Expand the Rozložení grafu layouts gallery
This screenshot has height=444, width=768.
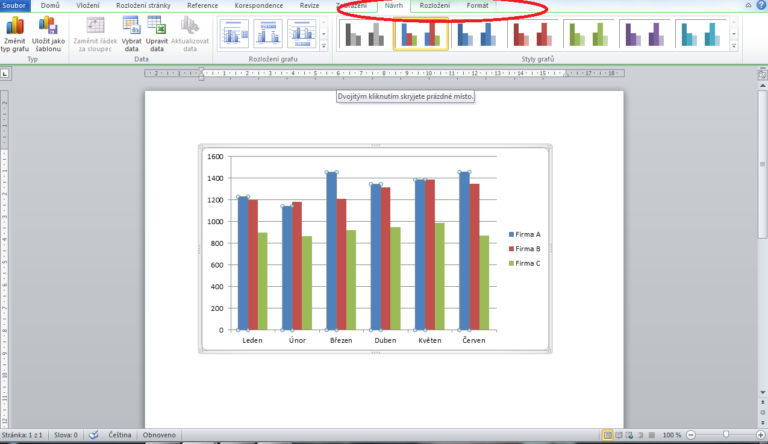pos(324,46)
